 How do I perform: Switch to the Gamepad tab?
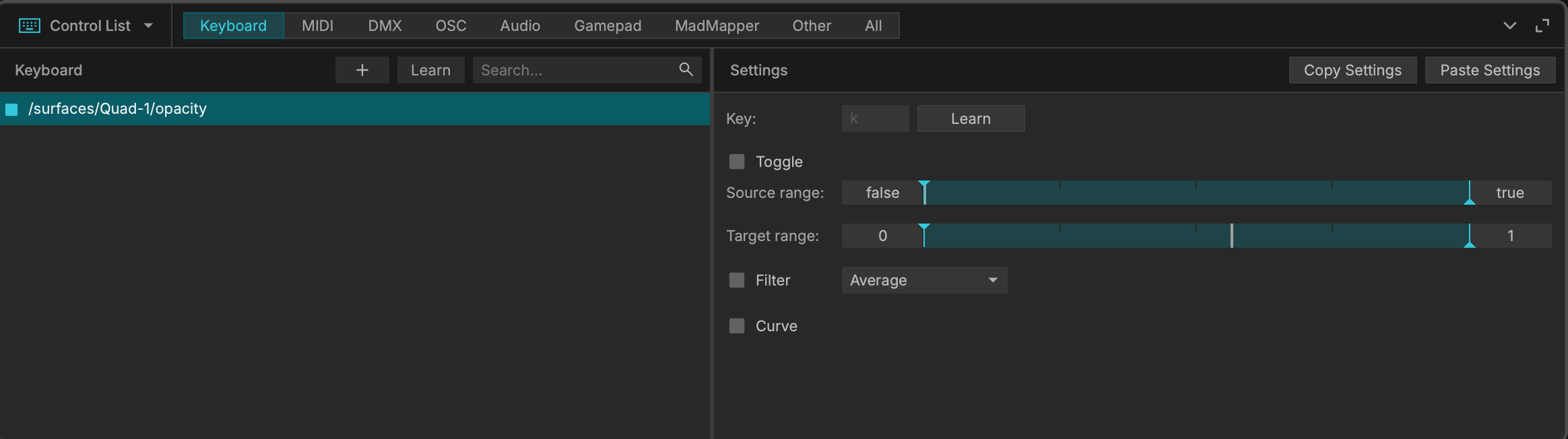[608, 26]
